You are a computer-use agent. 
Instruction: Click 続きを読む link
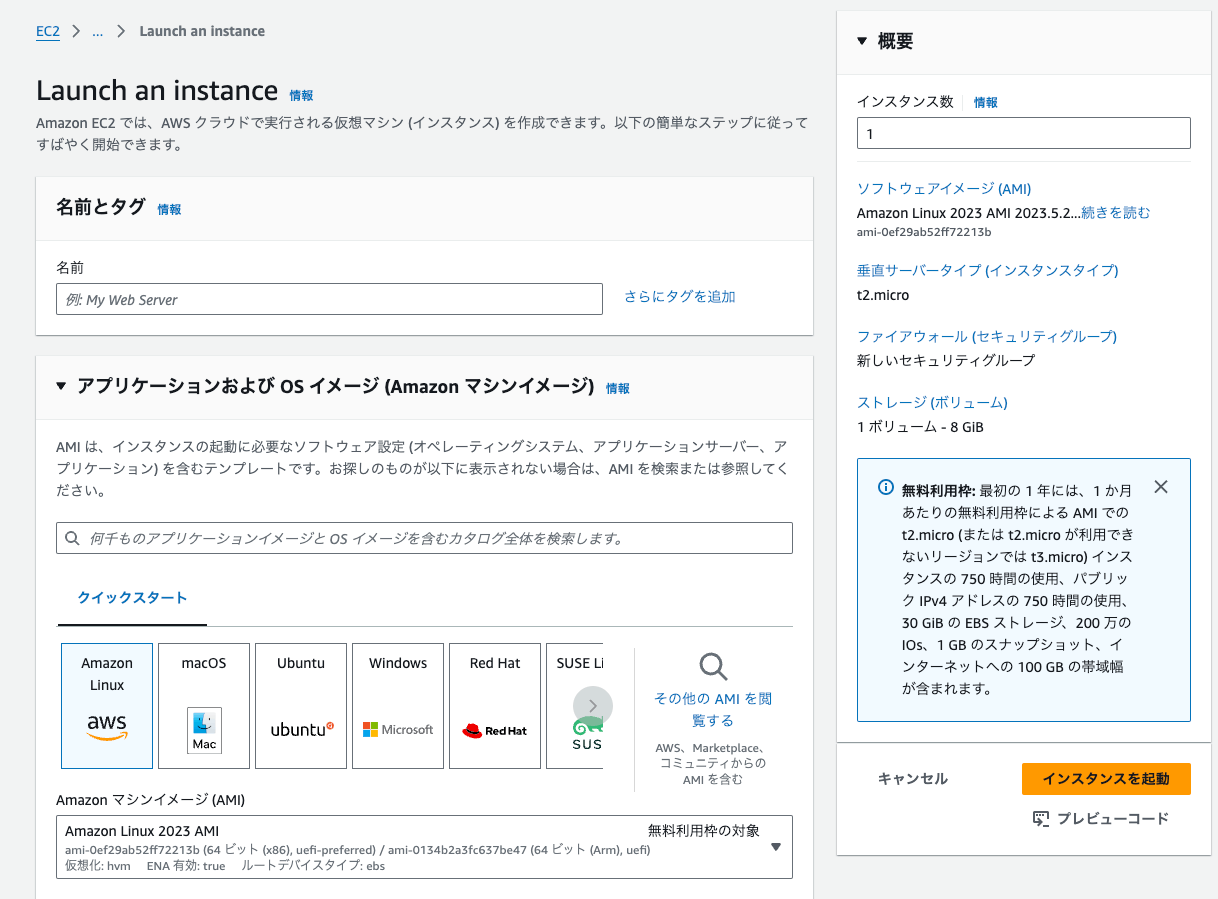tap(1116, 212)
